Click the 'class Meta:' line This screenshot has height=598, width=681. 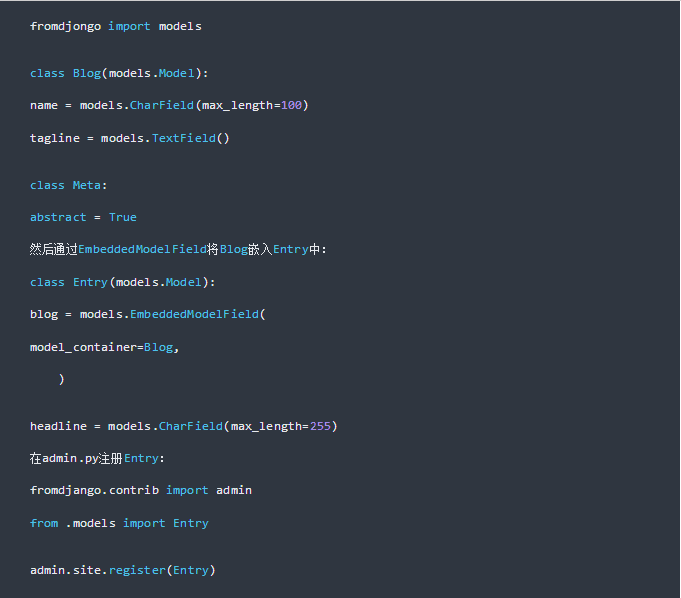point(68,185)
